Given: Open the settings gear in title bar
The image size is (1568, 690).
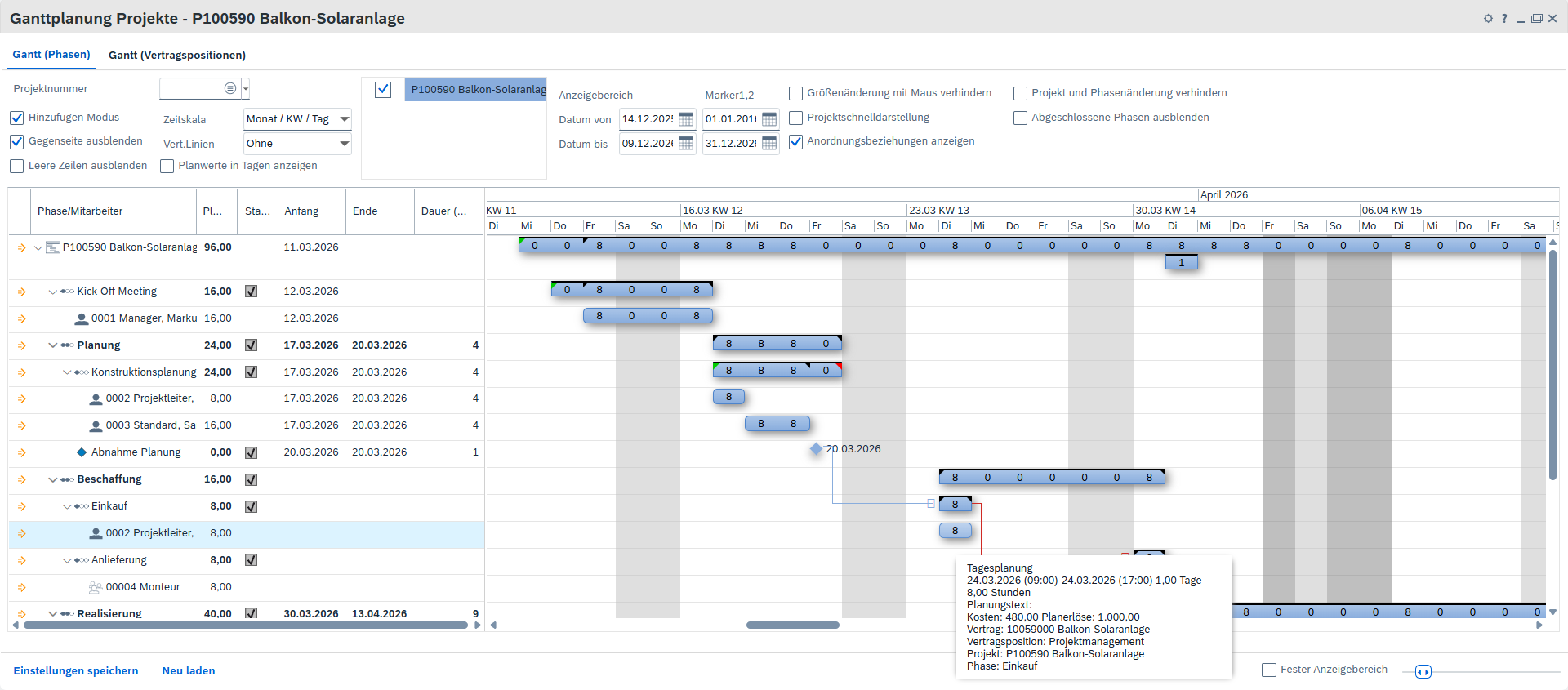Looking at the screenshot, I should click(1488, 18).
